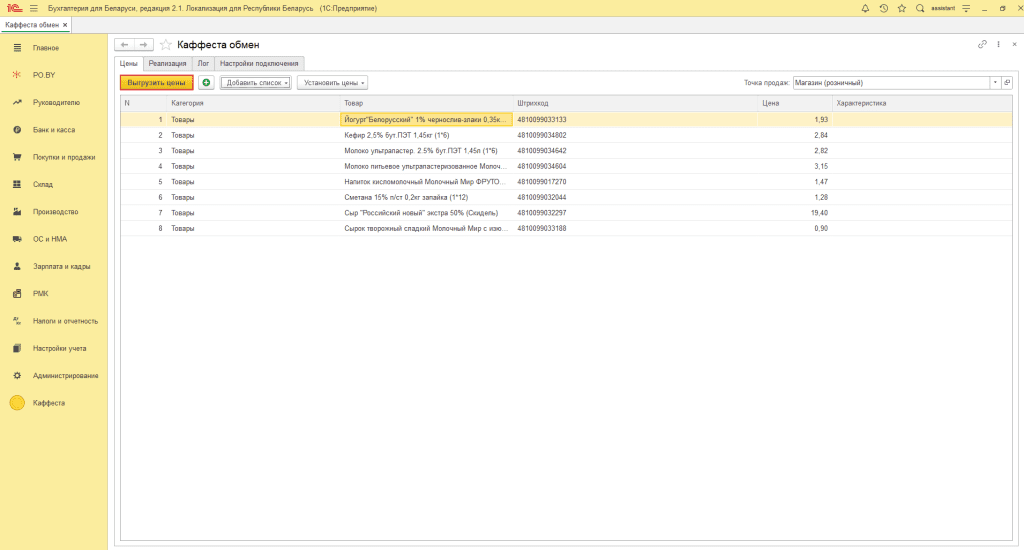Select Молоко ультрапастер. 2.5% row

click(566, 151)
